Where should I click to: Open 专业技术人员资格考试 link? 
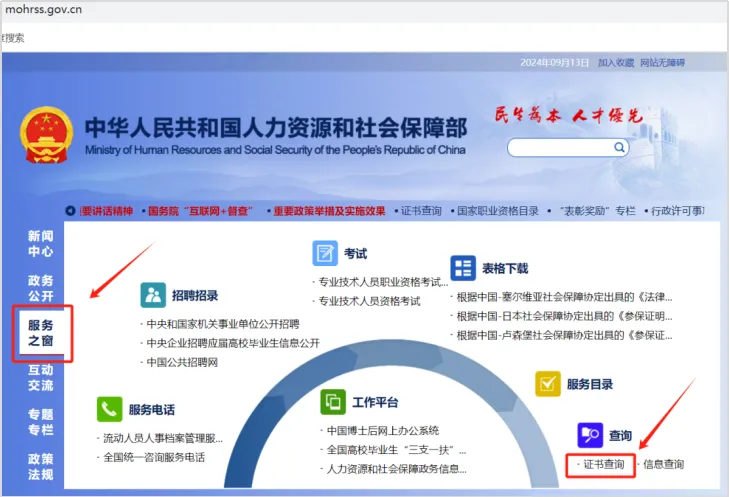(369, 301)
